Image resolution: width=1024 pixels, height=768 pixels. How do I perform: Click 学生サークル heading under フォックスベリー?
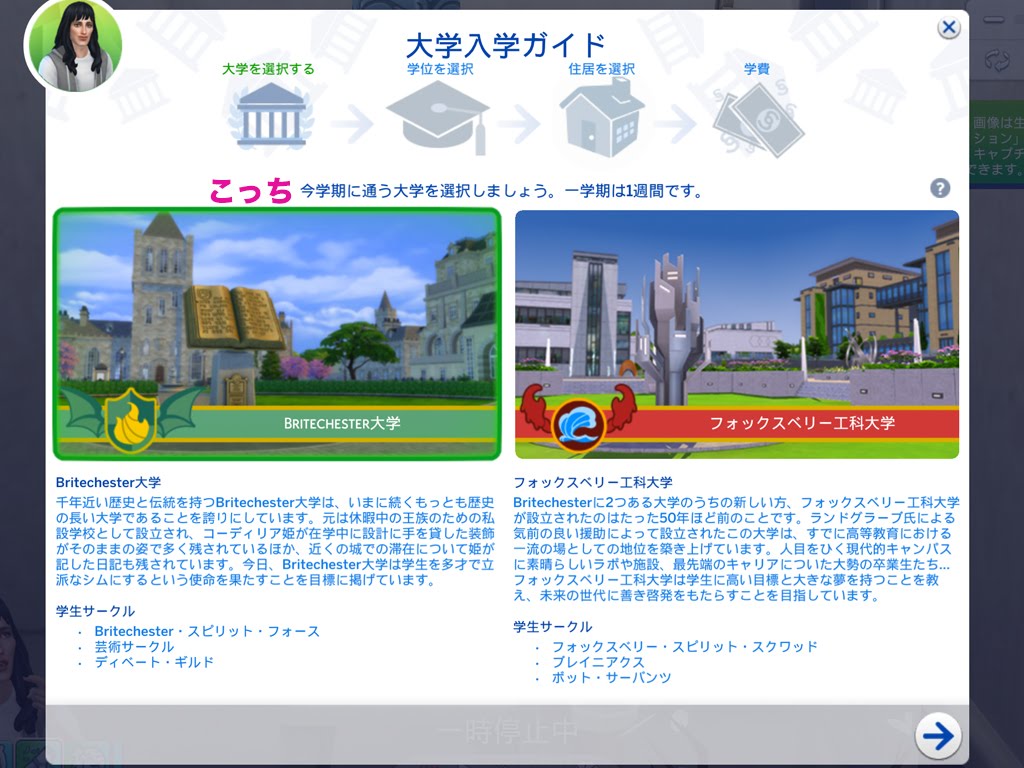click(x=552, y=628)
